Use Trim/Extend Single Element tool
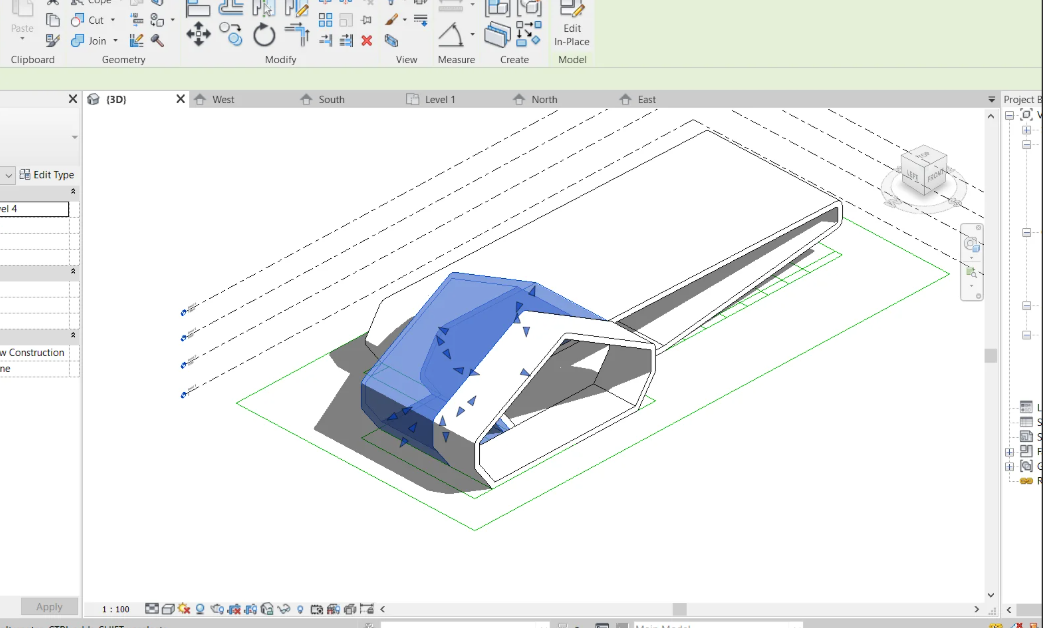 (x=325, y=41)
